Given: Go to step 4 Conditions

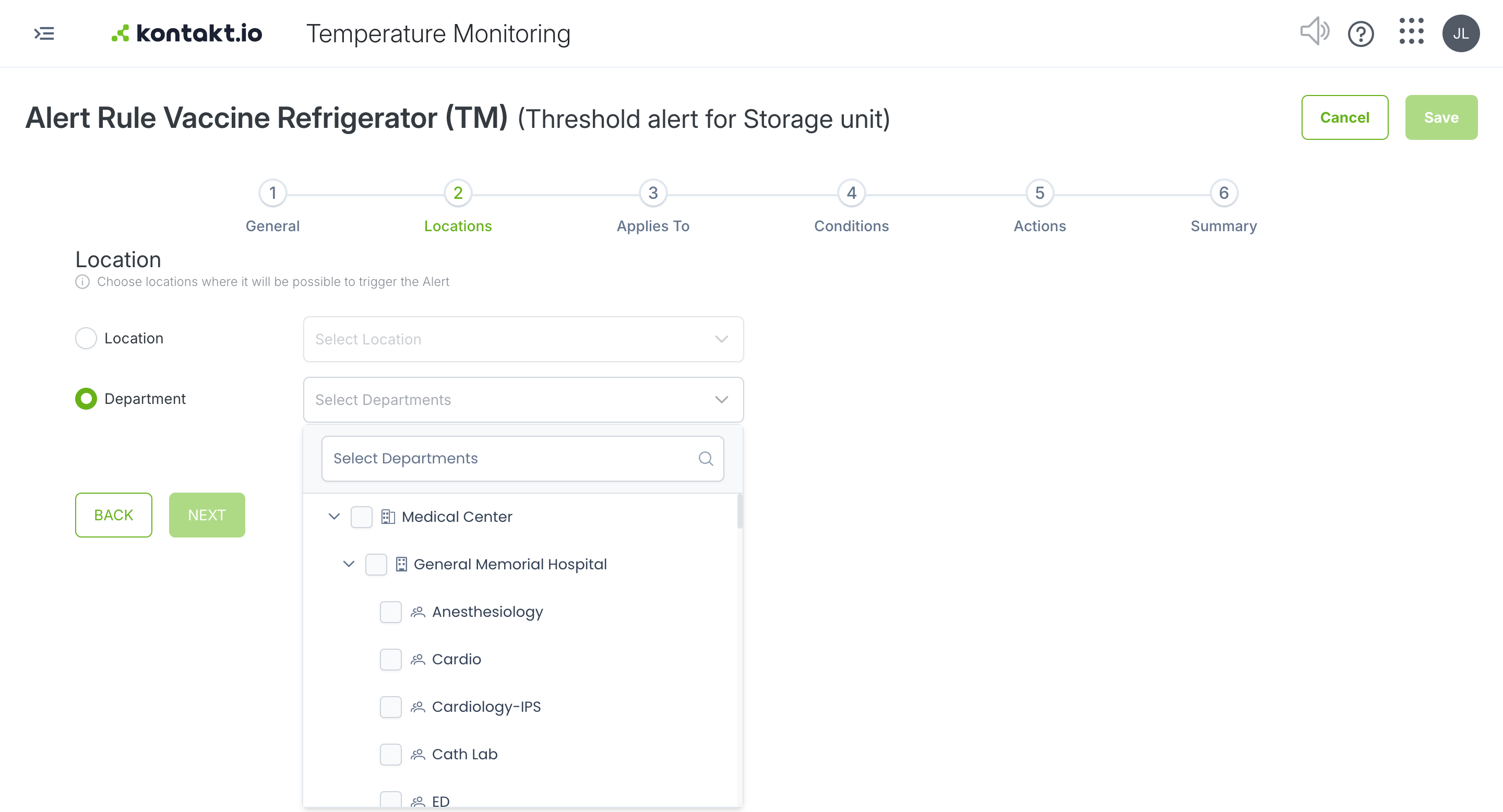Looking at the screenshot, I should pos(851,206).
